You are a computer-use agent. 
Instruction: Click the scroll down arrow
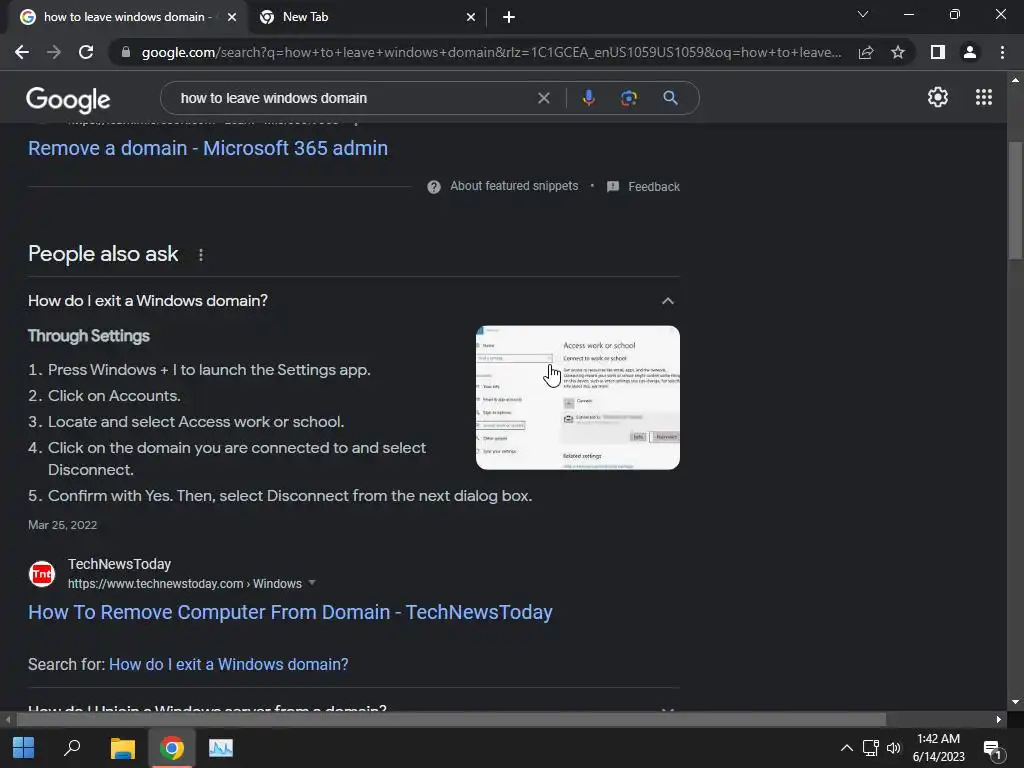click(1015, 702)
